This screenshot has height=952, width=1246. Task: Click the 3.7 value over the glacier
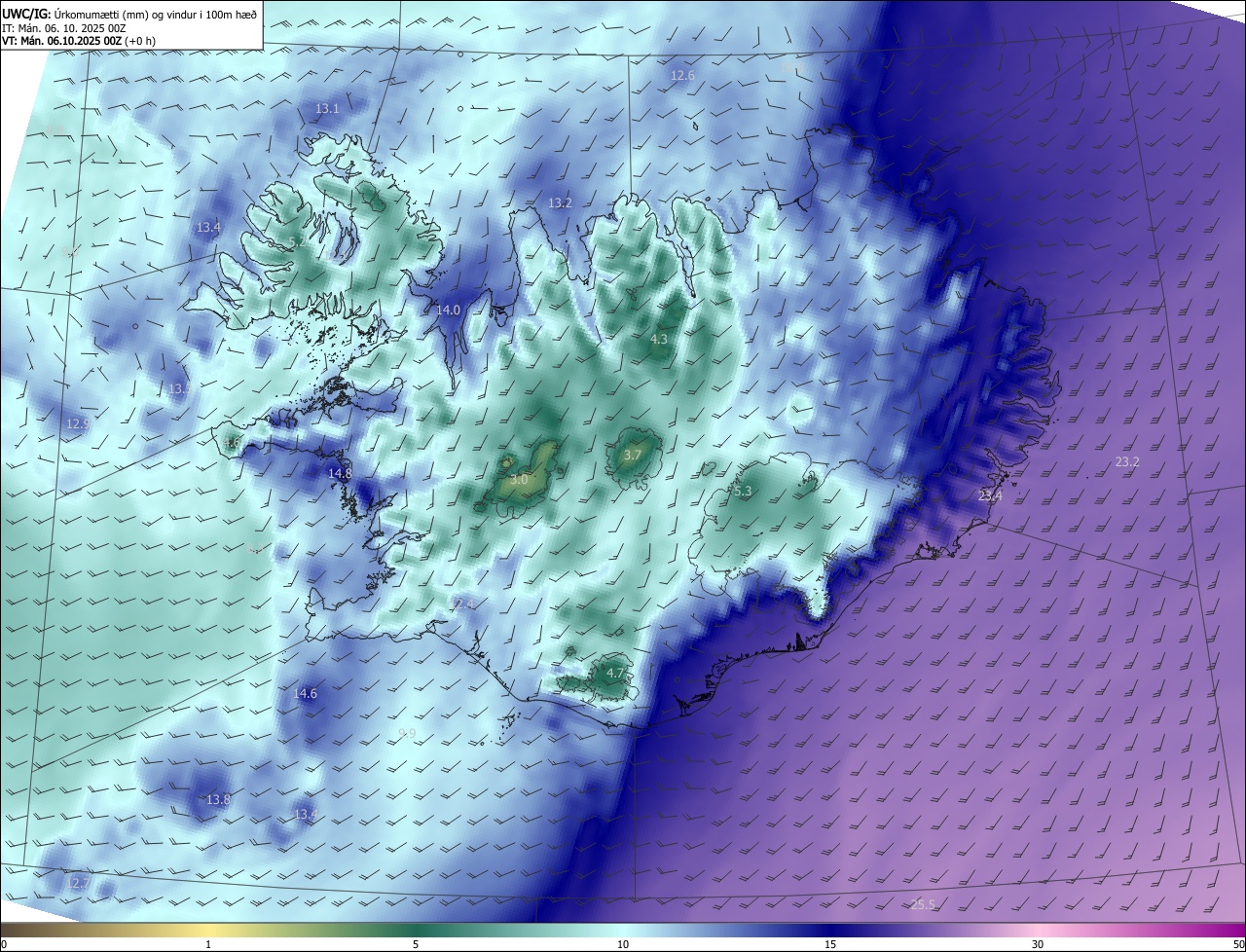coord(632,455)
